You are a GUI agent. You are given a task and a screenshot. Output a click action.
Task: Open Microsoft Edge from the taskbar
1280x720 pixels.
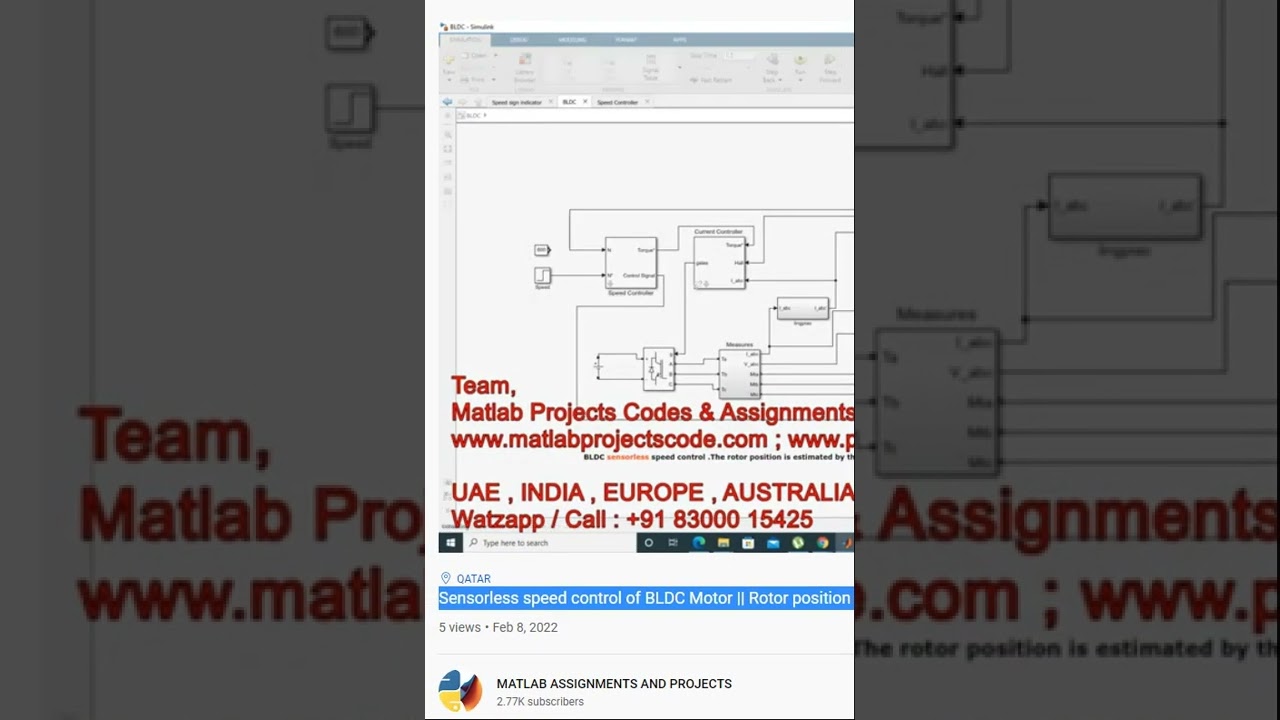(699, 543)
